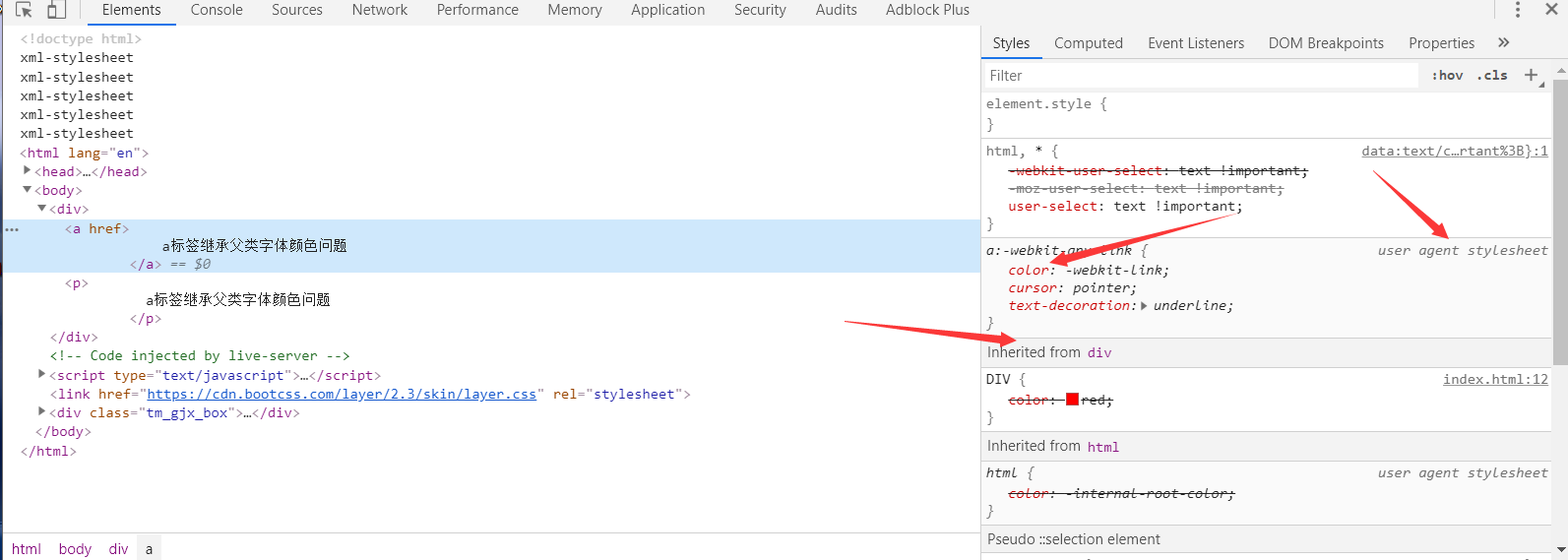
Task: Select the Properties sidebar tab
Action: [1441, 43]
